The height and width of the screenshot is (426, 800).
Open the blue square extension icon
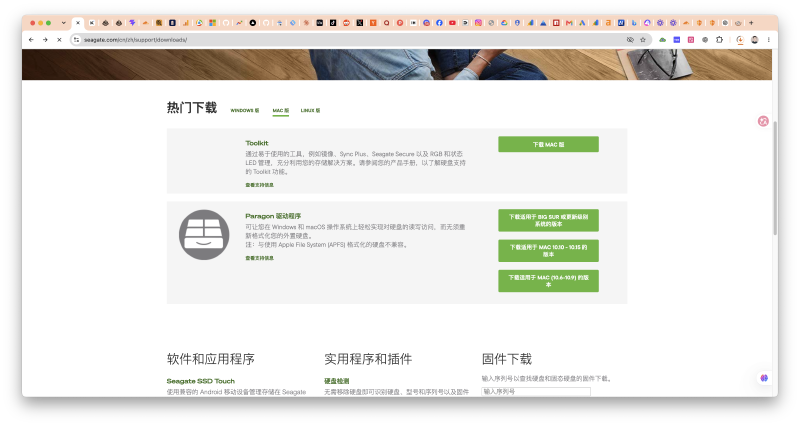677,39
